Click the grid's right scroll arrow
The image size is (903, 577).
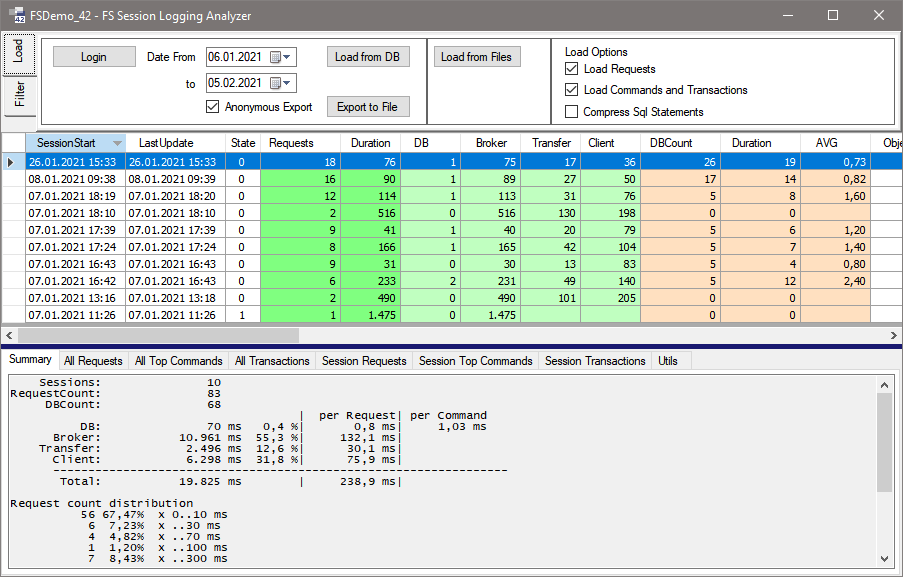(893, 335)
